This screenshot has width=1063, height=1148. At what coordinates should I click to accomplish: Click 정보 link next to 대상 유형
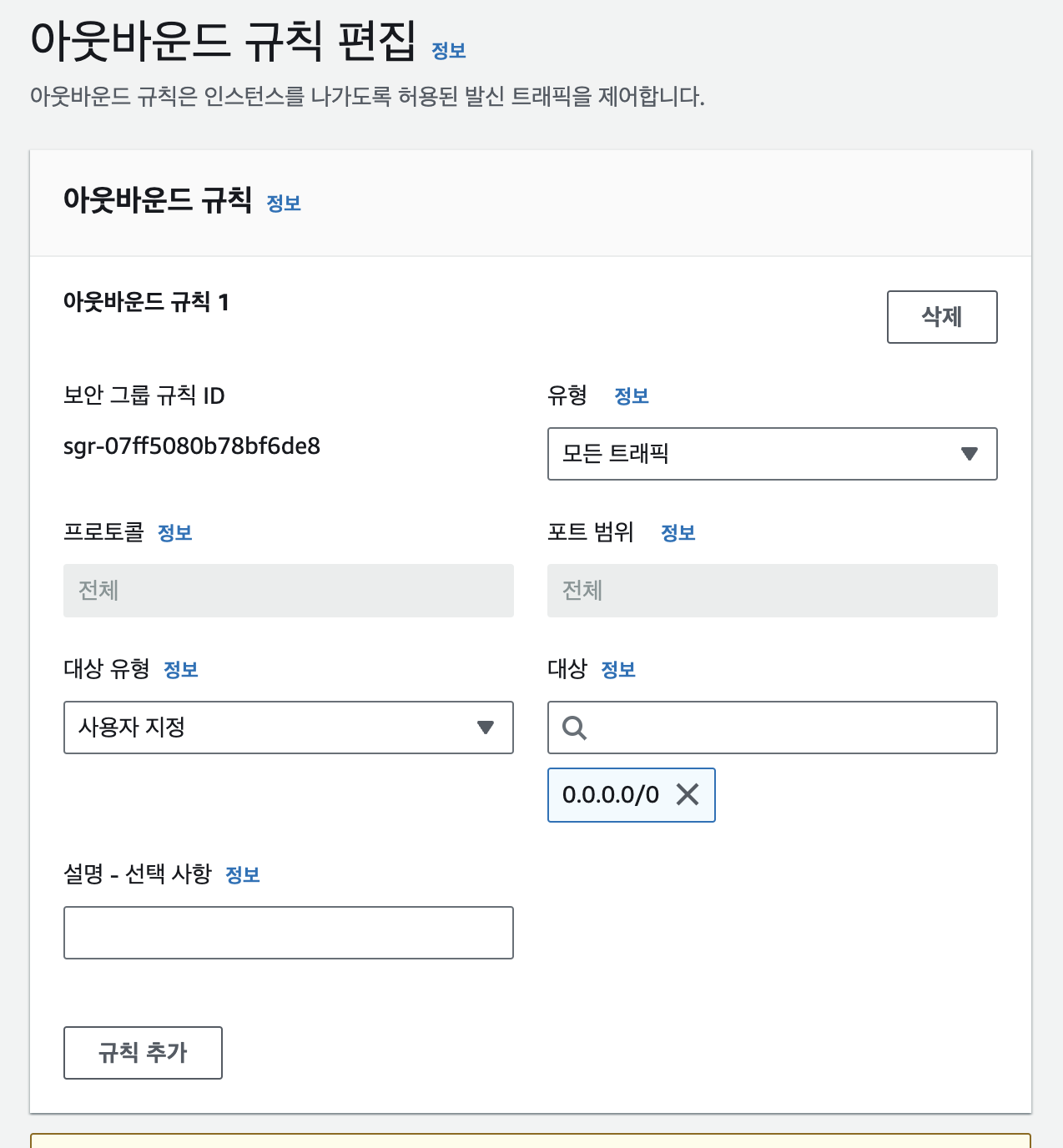(x=181, y=670)
